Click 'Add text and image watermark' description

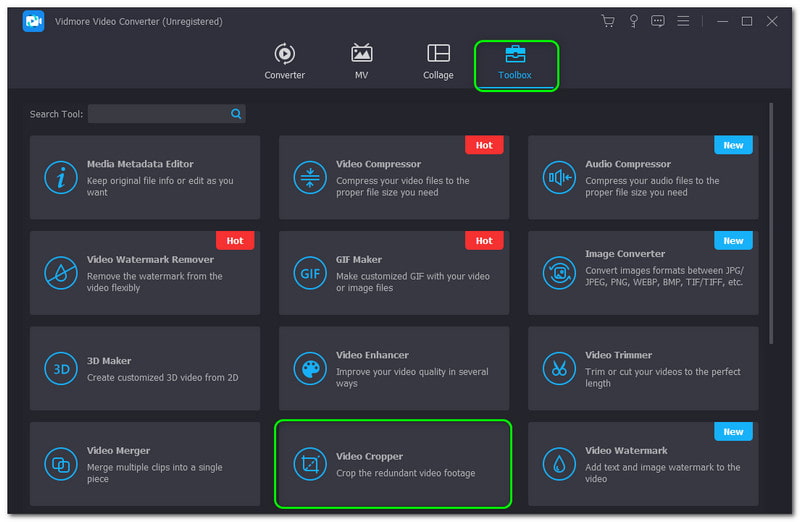pyautogui.click(x=662, y=473)
